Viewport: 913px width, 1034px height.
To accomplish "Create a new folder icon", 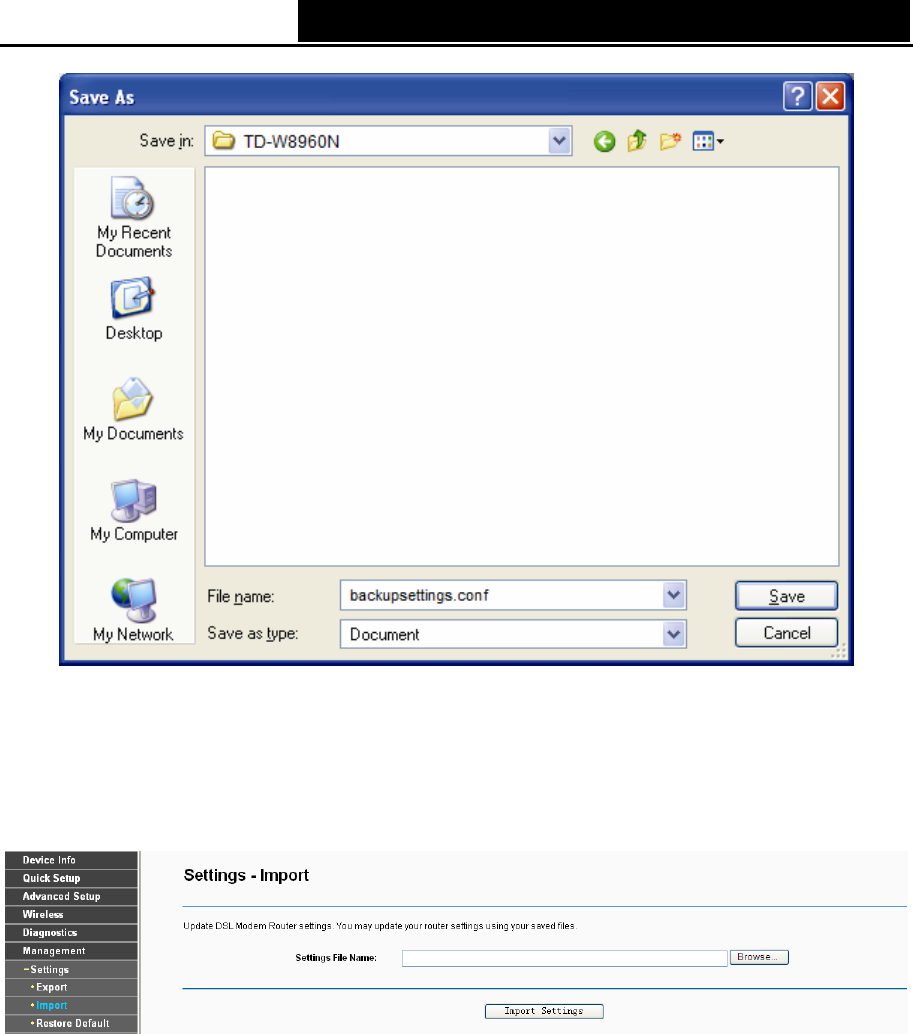I will click(x=670, y=141).
